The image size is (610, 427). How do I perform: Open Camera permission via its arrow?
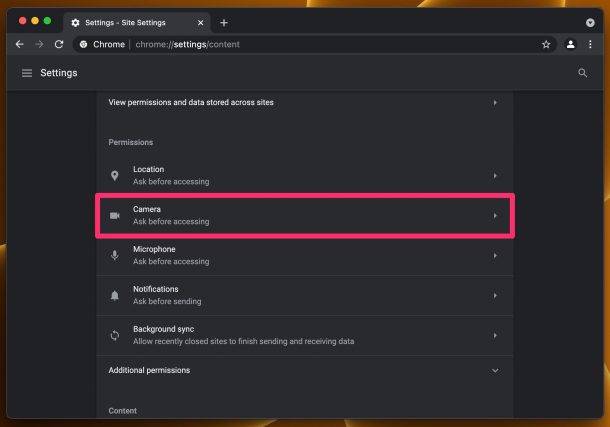pyautogui.click(x=495, y=216)
